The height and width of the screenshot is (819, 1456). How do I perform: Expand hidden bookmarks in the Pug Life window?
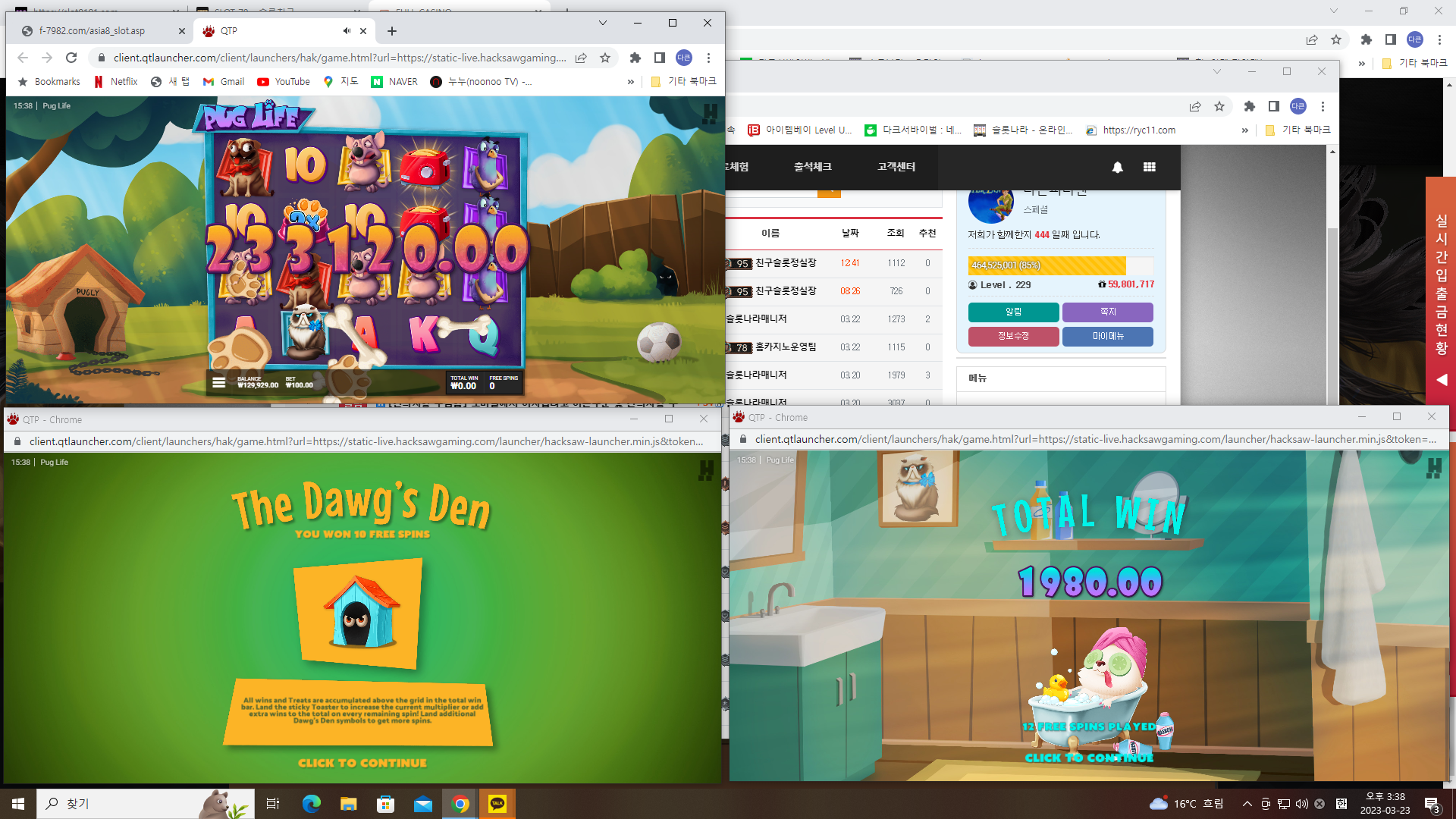coord(630,82)
